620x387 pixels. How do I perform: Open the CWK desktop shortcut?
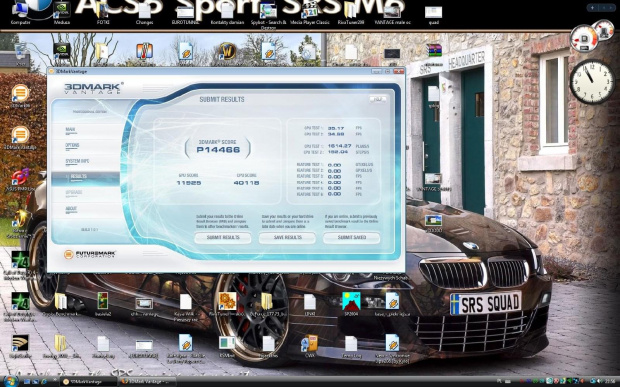tap(310, 346)
